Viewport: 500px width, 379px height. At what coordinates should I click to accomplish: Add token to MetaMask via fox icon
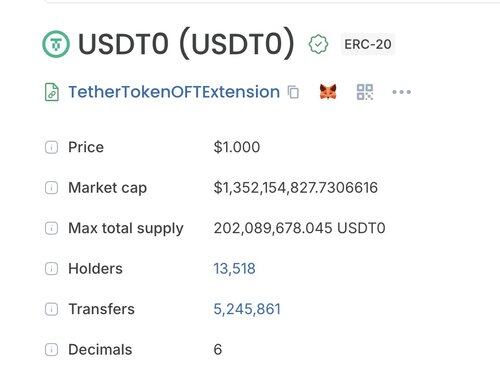pos(328,92)
